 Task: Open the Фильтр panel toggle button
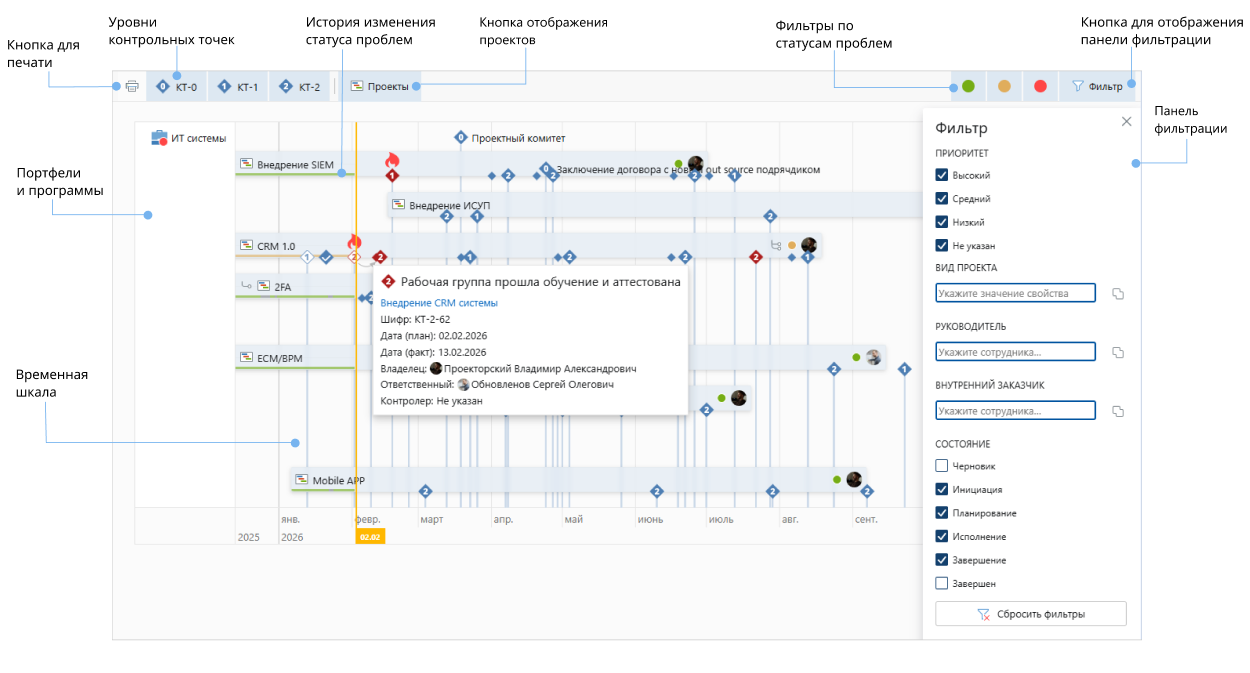pos(1097,87)
